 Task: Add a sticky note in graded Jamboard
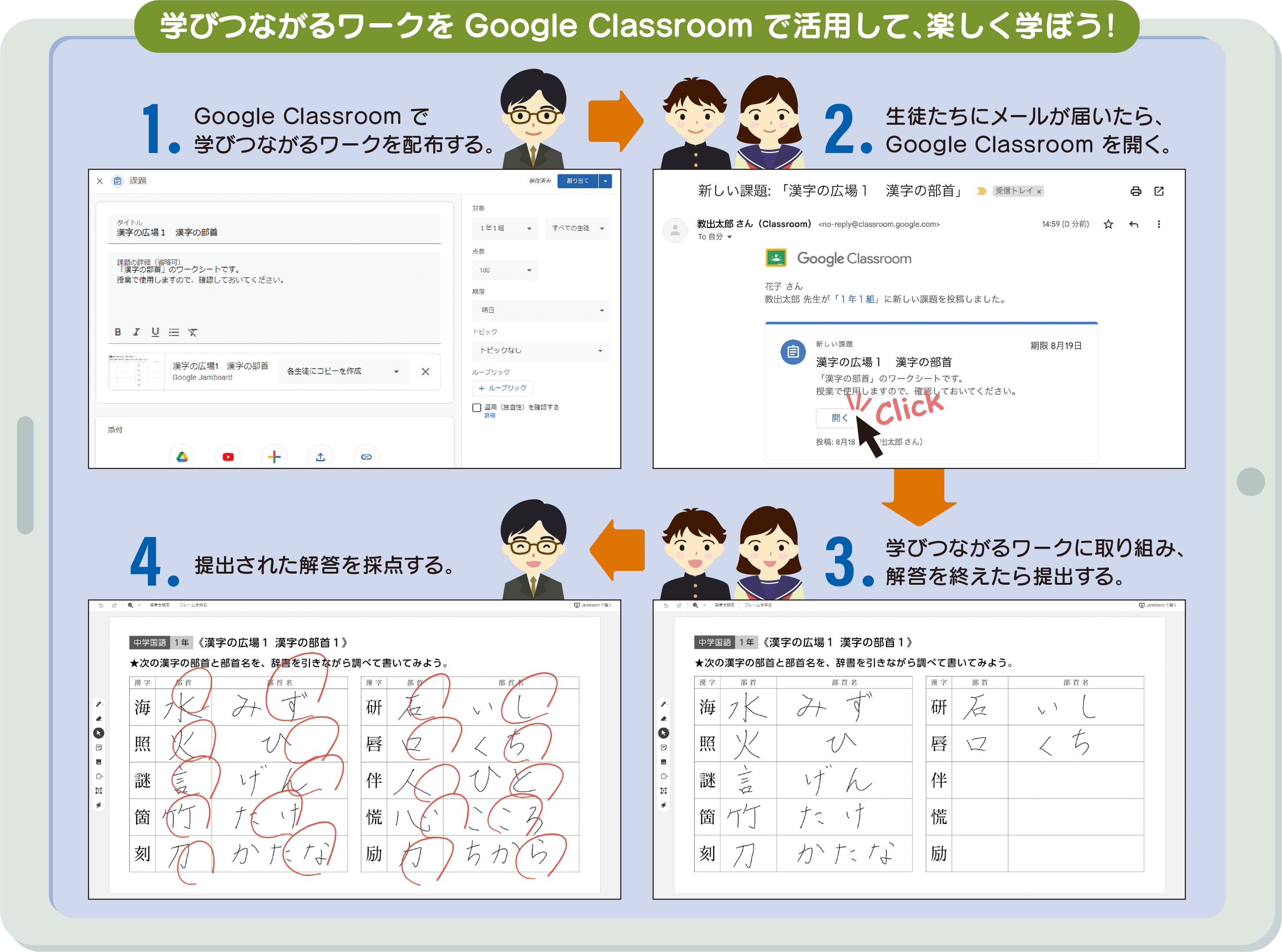pos(99,748)
